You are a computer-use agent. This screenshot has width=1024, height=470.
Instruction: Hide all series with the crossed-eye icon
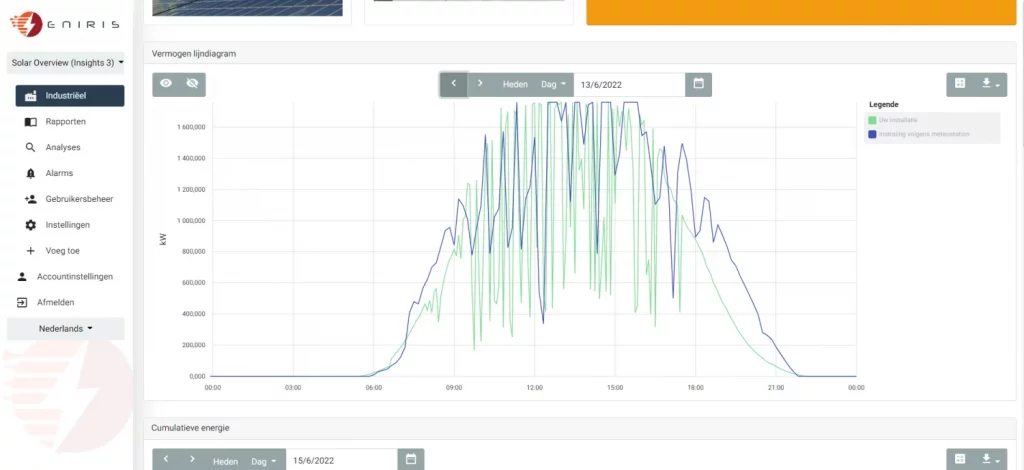(x=192, y=84)
